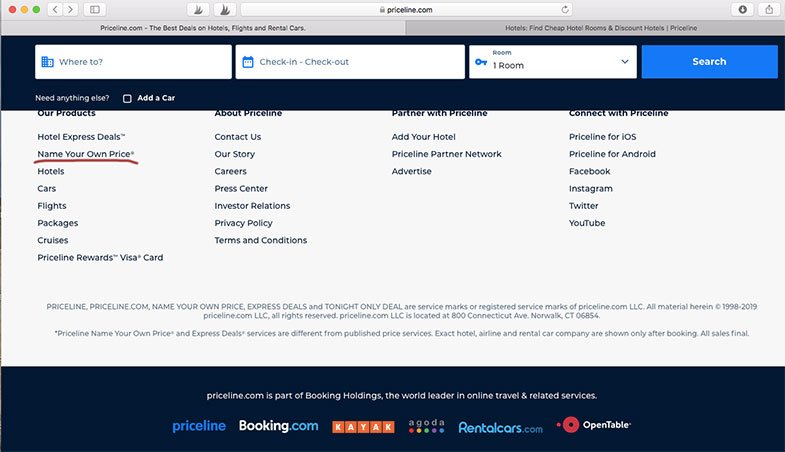This screenshot has width=785, height=452.
Task: Open Booking.com logo in footer
Action: tap(278, 426)
